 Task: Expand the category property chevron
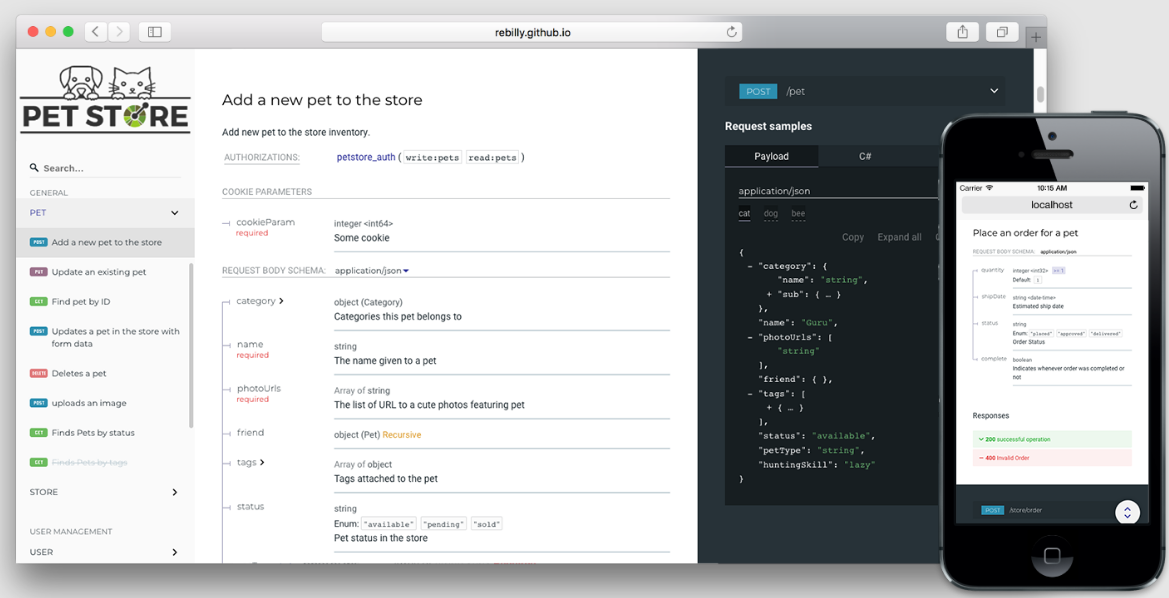tap(281, 301)
